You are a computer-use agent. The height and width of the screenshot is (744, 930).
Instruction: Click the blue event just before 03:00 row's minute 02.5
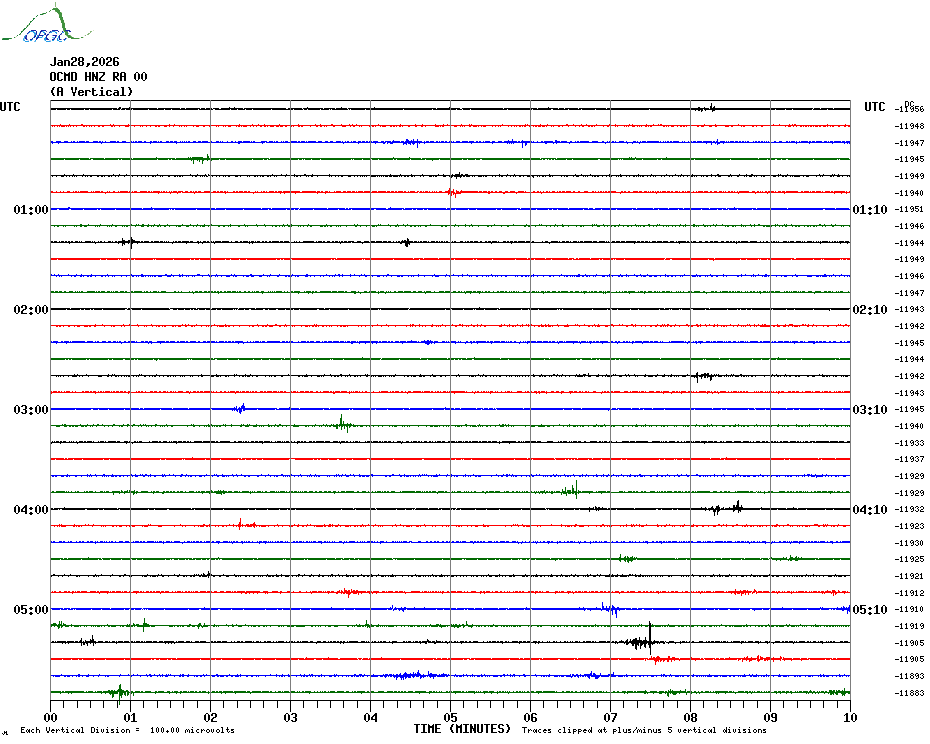coord(240,408)
